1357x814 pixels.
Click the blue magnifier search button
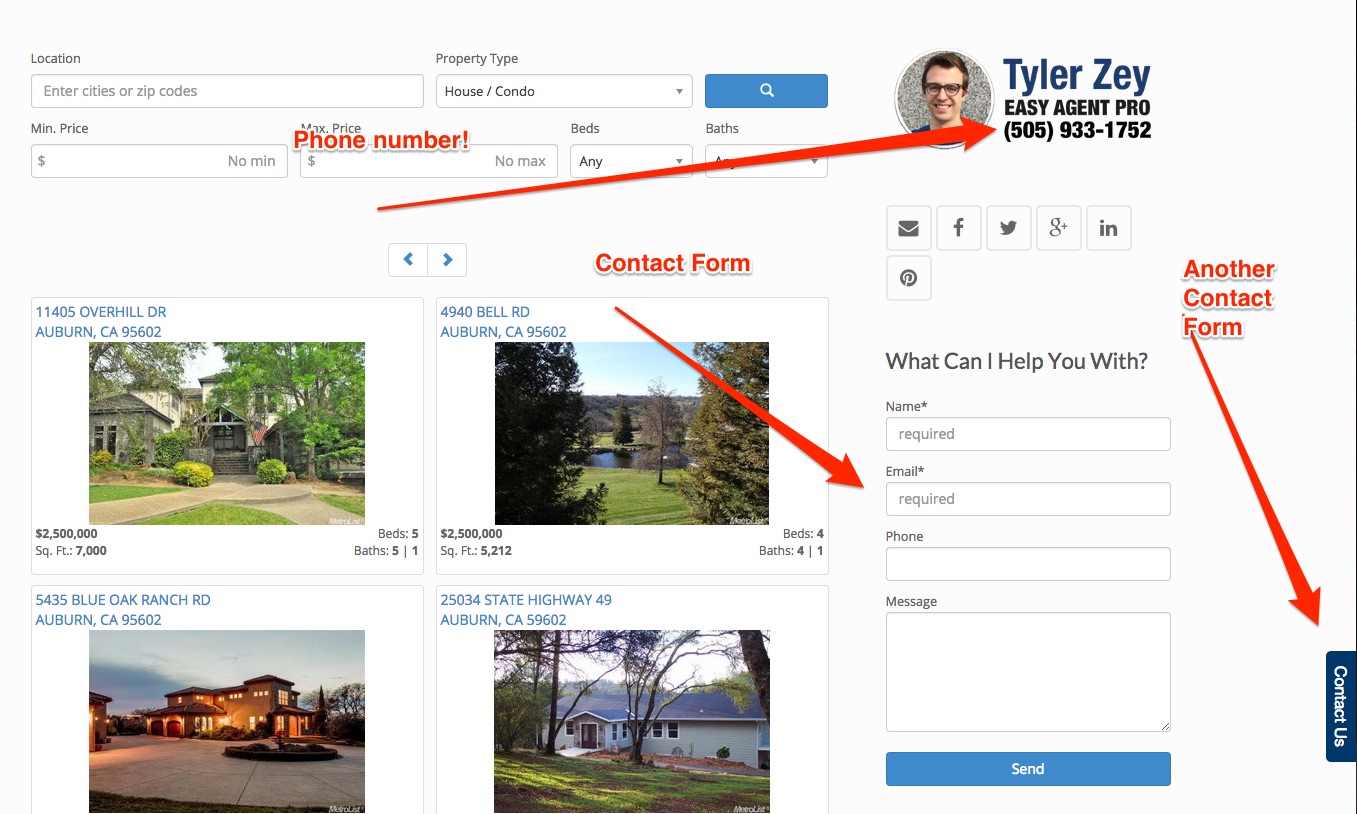(x=766, y=91)
